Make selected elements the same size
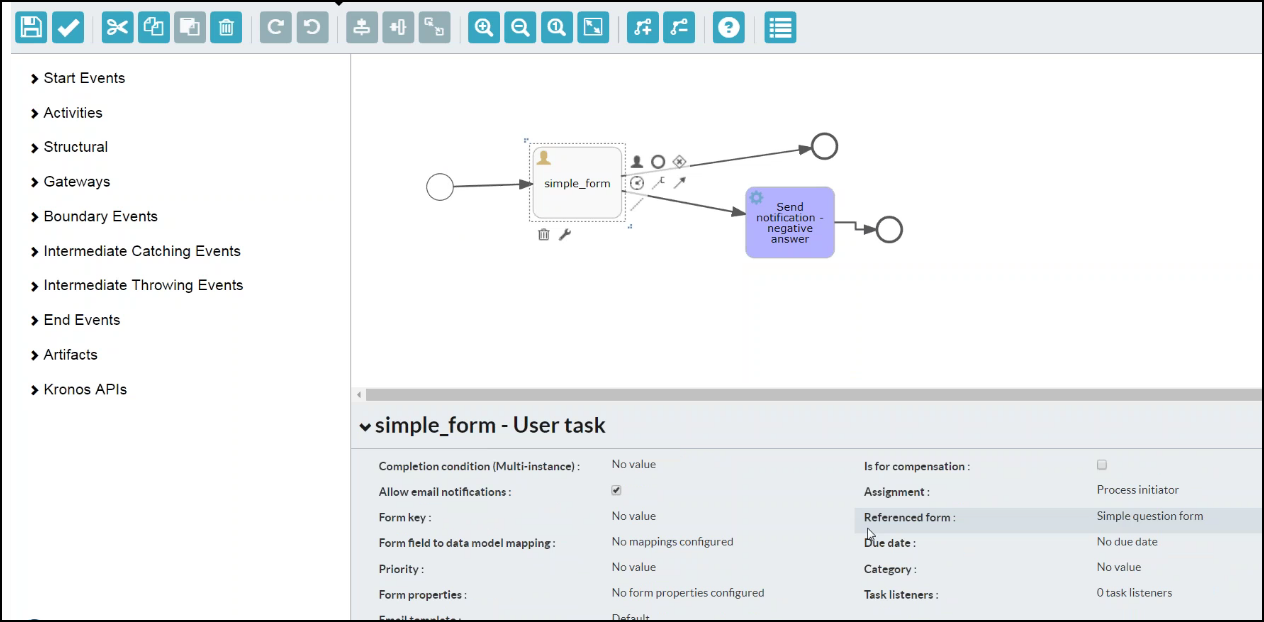The width and height of the screenshot is (1264, 622). 434,27
